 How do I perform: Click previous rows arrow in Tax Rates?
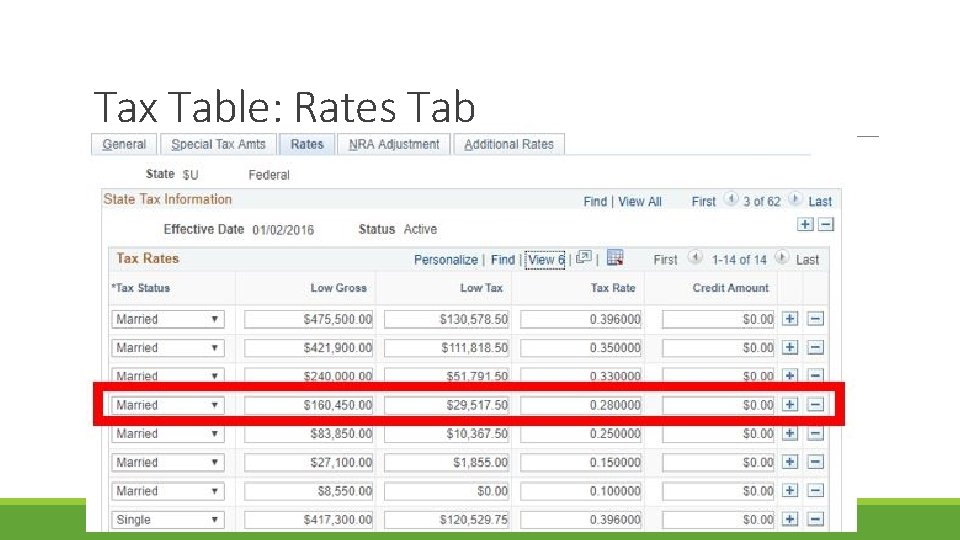[x=694, y=258]
